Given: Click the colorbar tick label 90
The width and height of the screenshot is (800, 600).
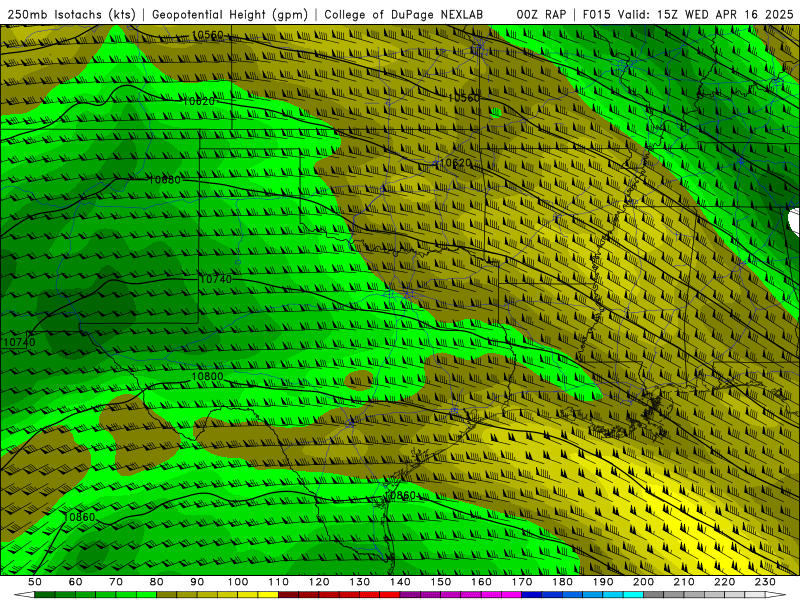Looking at the screenshot, I should coord(197,582).
